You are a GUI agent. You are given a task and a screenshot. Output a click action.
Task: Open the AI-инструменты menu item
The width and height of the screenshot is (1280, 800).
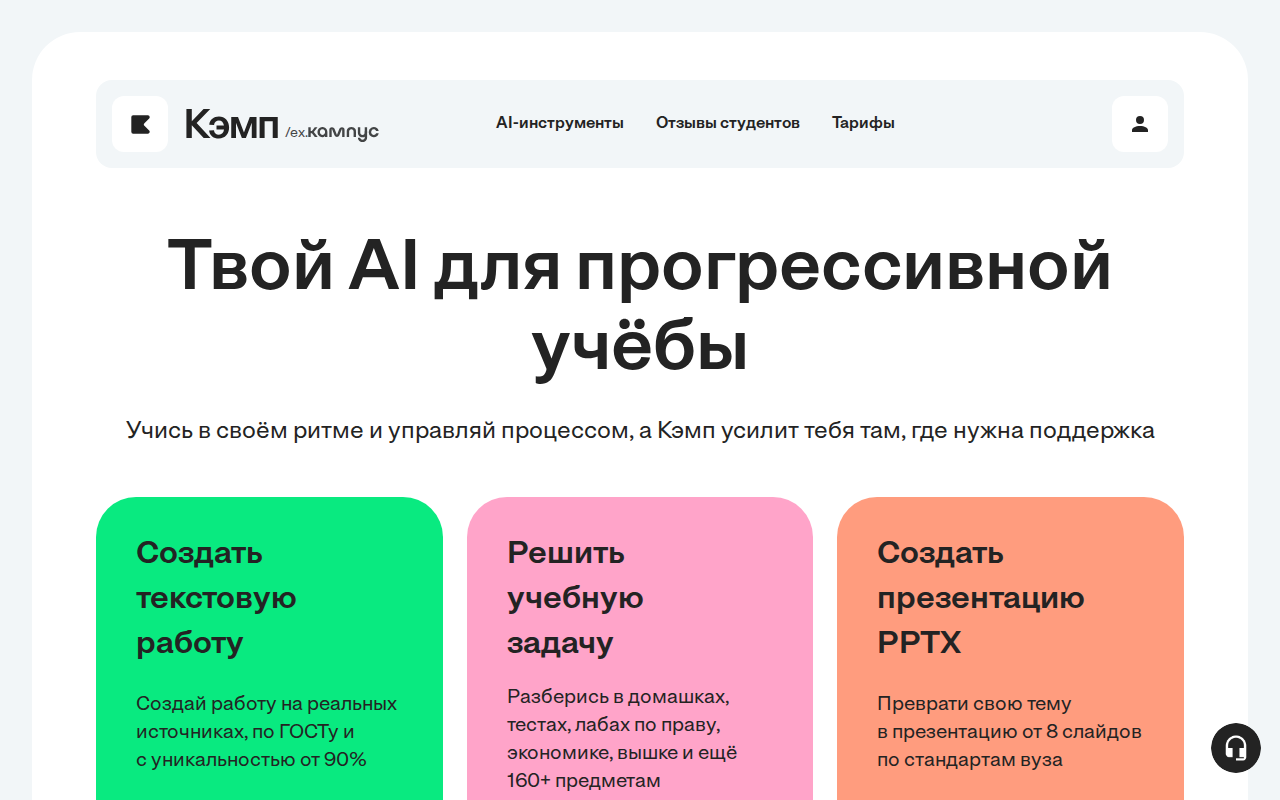560,123
